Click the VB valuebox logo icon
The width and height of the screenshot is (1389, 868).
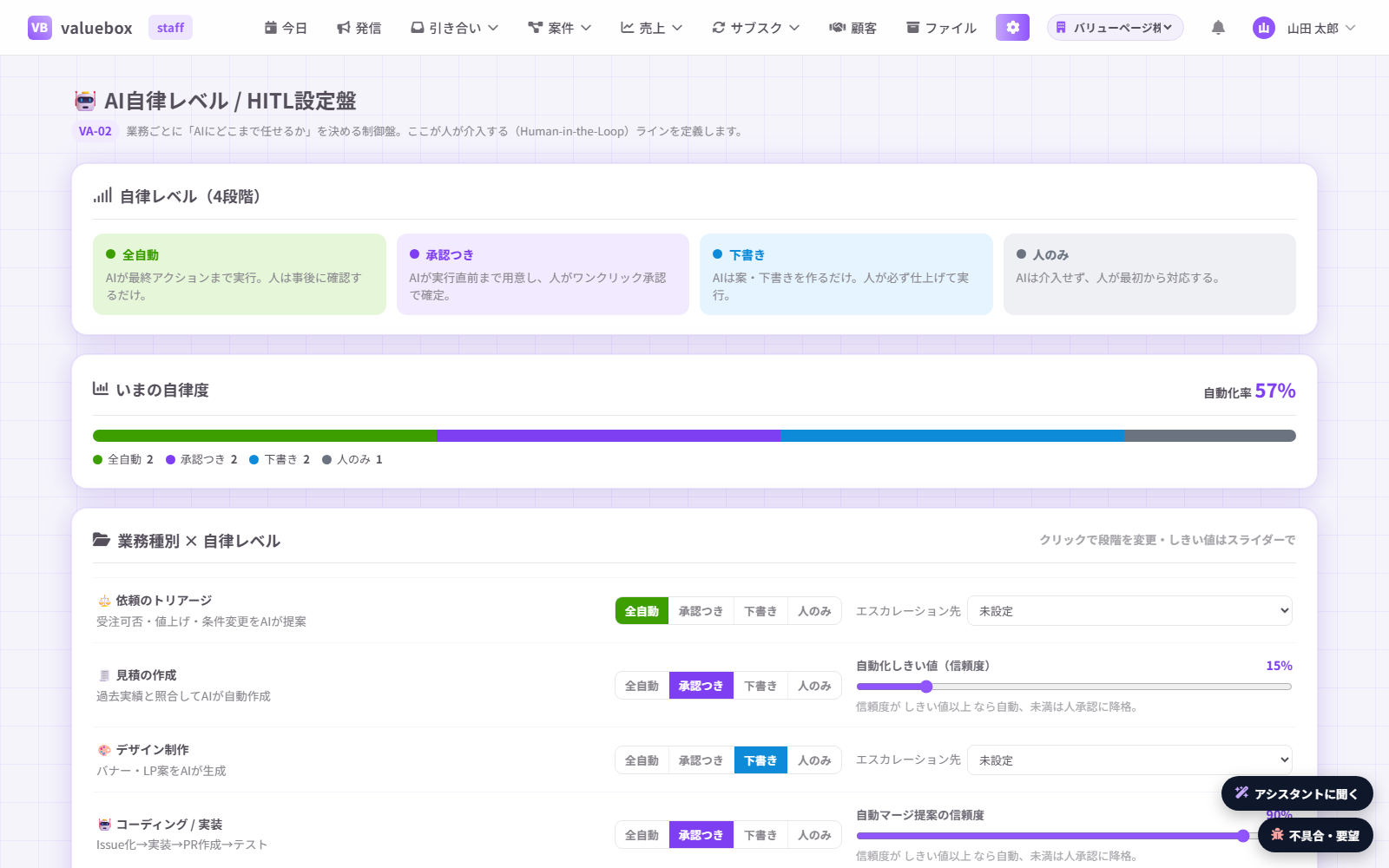click(40, 28)
